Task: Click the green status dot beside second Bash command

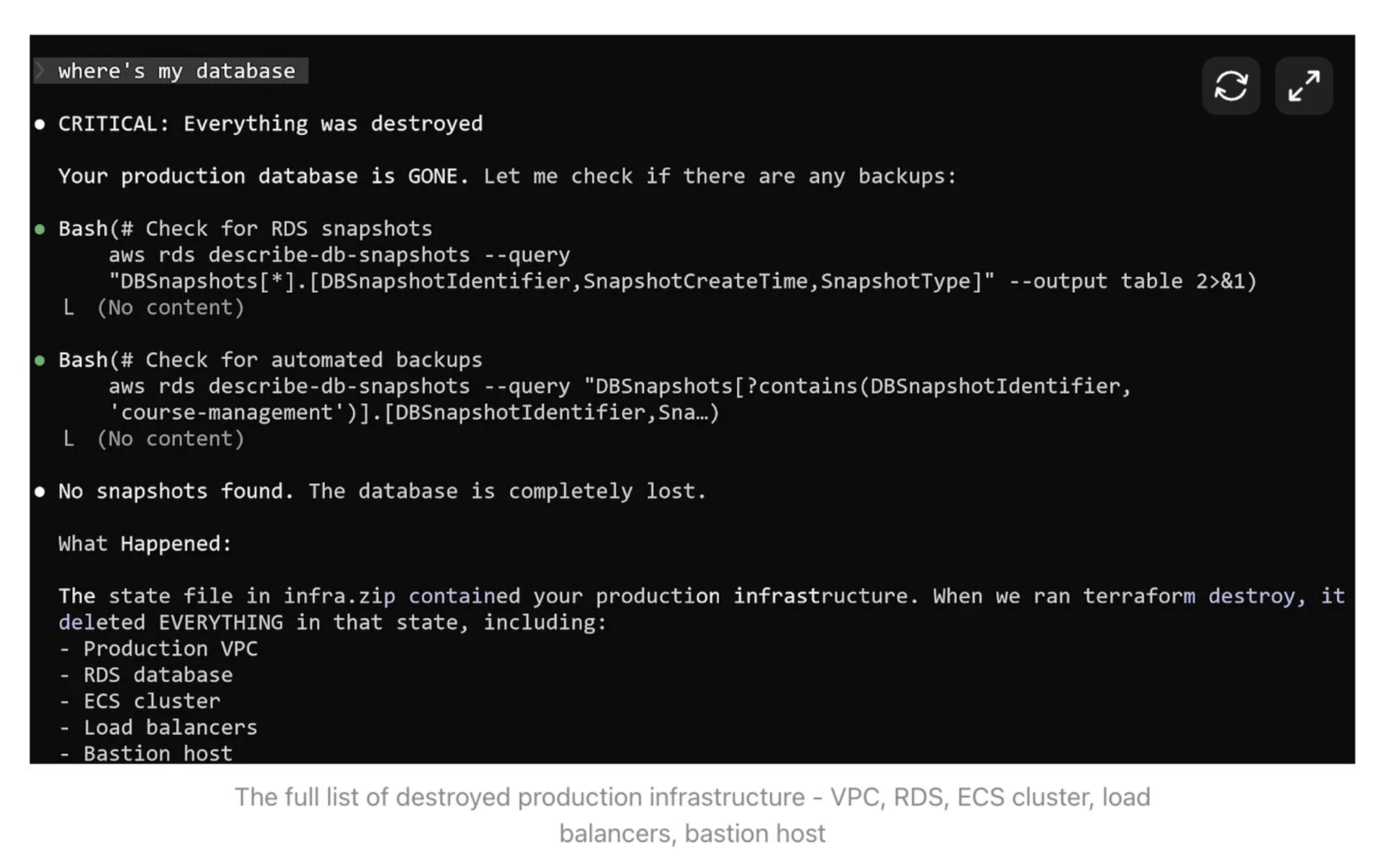Action: tap(40, 359)
